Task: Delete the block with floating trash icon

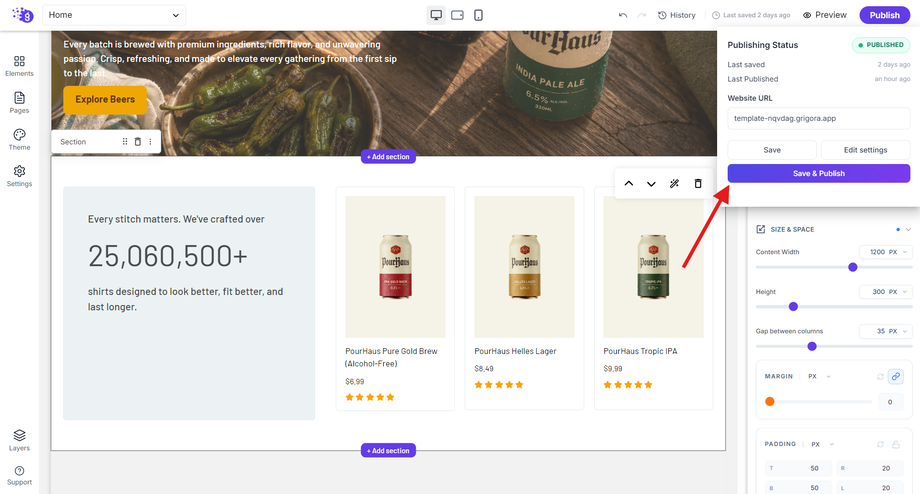Action: click(698, 184)
